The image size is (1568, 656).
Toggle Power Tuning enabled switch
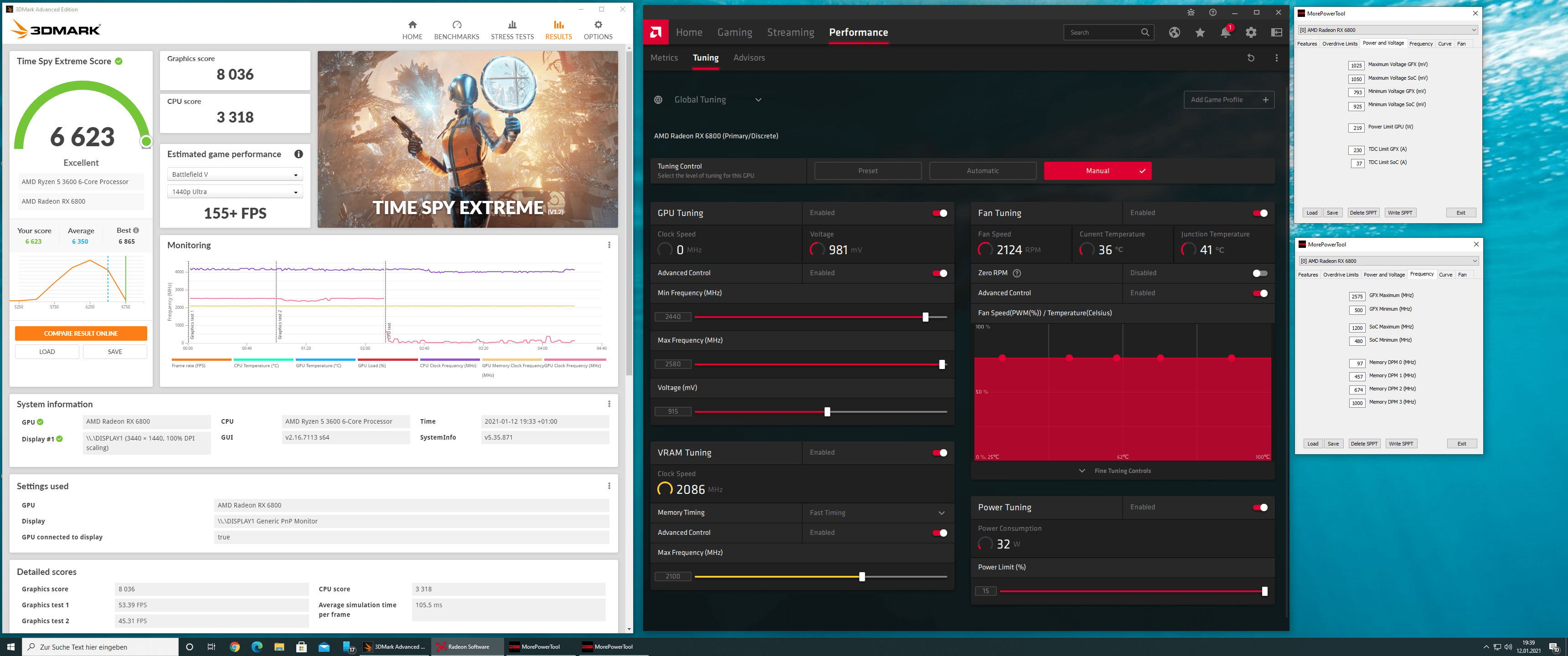coord(1260,507)
